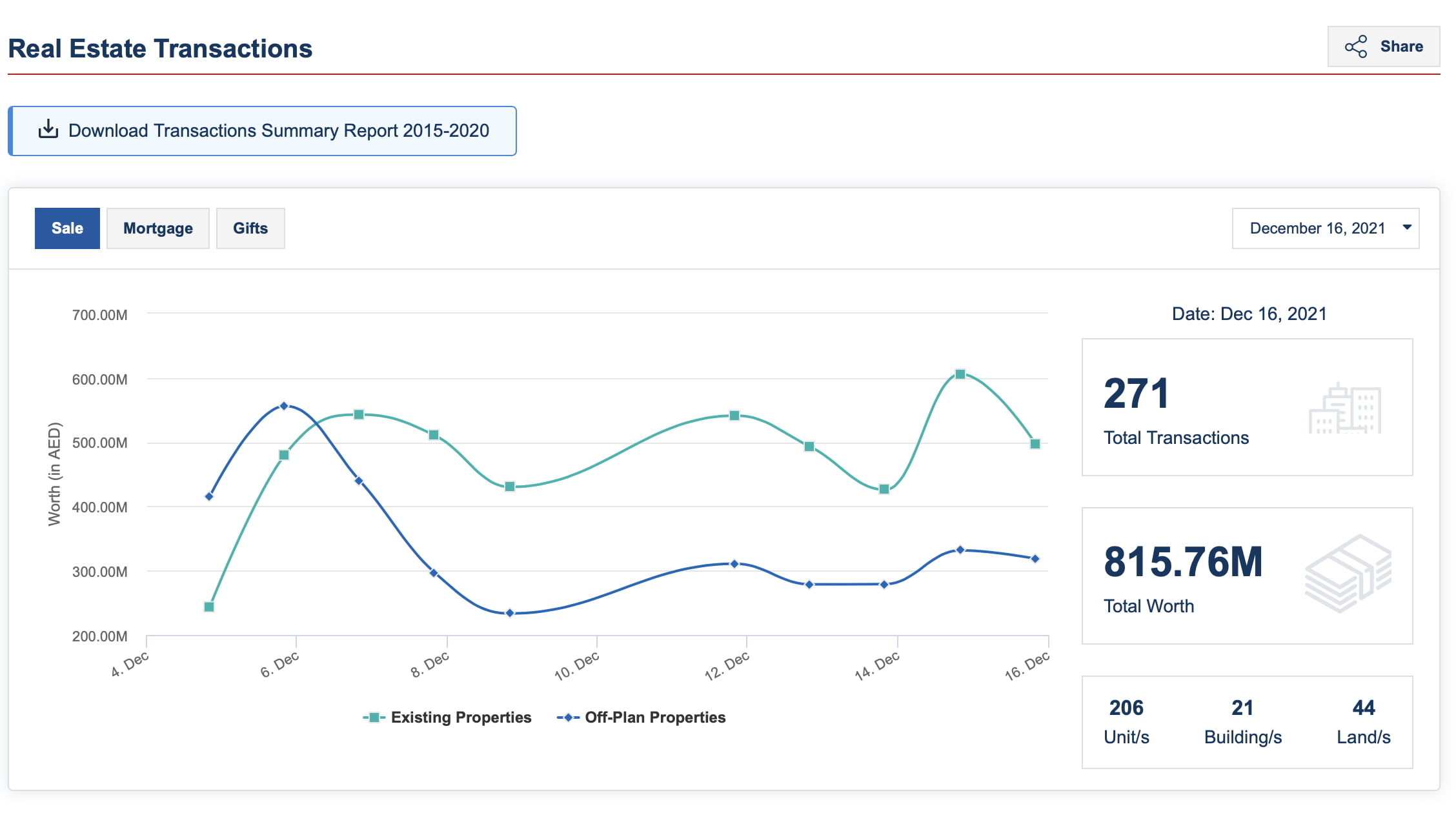Click the download arrow icon in report button

coord(48,129)
